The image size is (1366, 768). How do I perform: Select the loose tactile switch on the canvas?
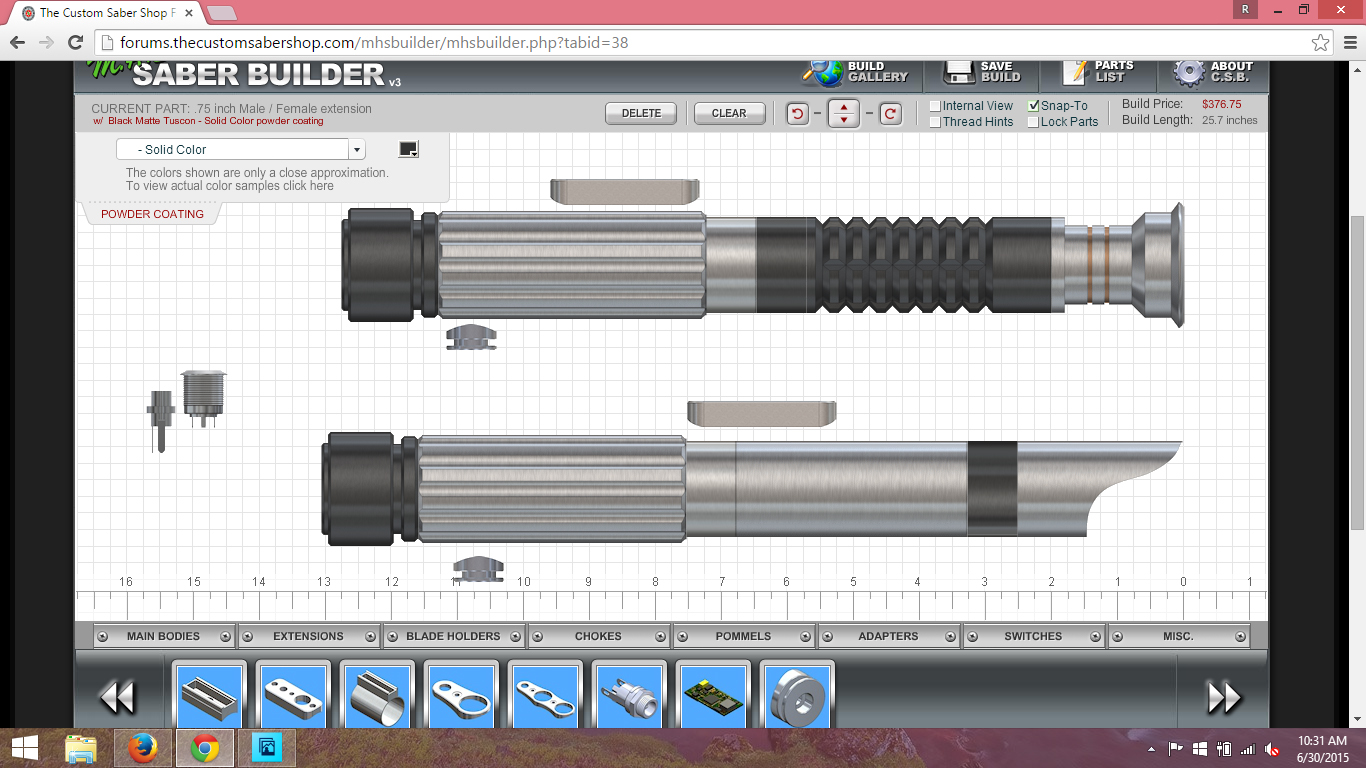[160, 420]
